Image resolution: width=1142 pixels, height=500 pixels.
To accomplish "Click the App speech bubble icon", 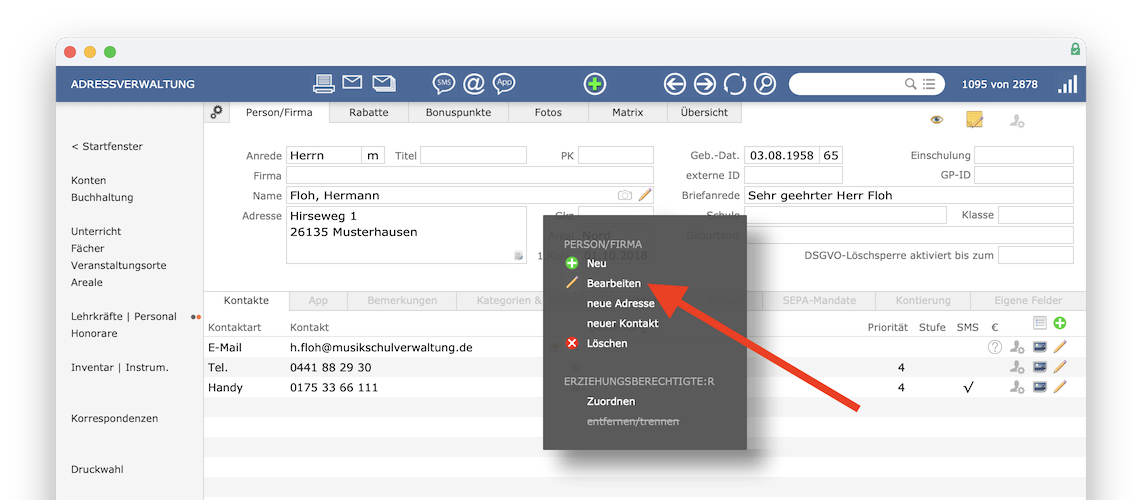I will 504,84.
